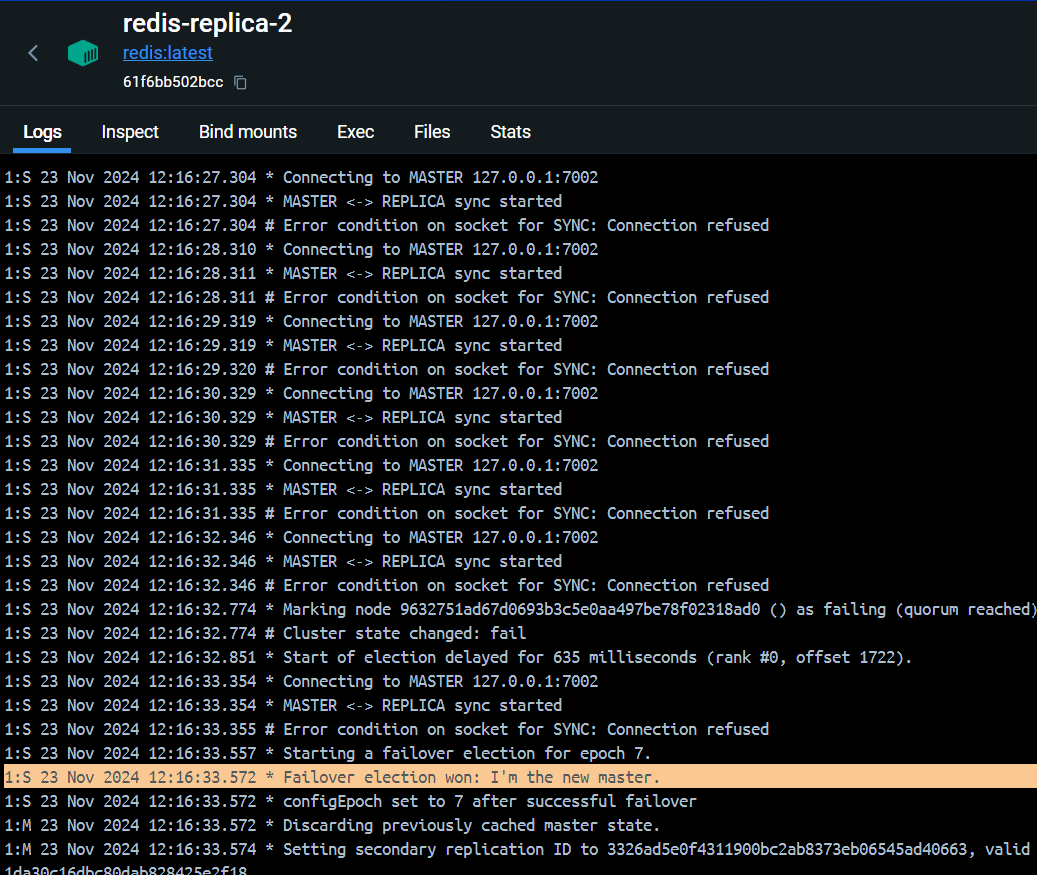Click 'Starting a failover election for epoch 7' line

(328, 753)
